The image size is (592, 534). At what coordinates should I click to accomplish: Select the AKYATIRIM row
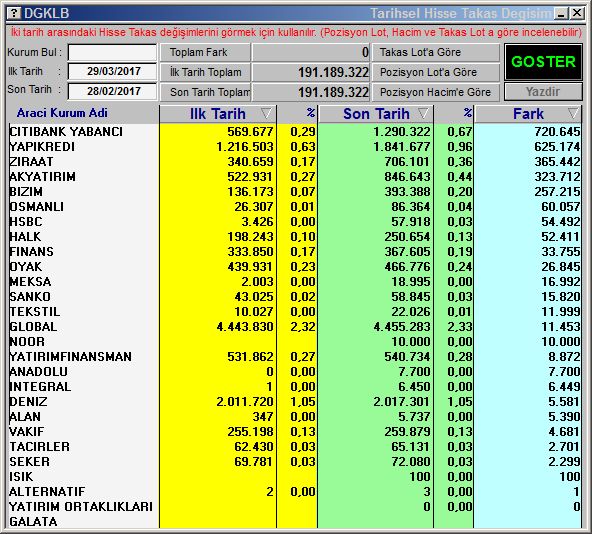tap(294, 177)
